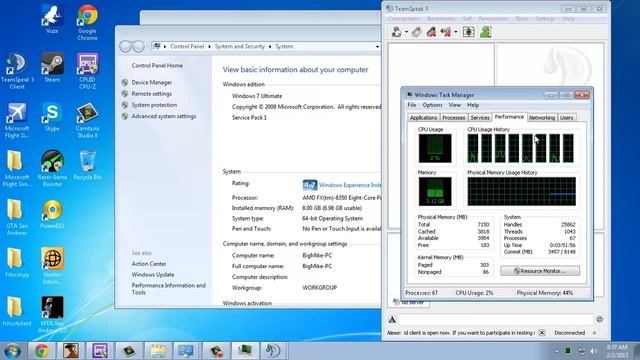The image size is (640, 360).
Task: Select Razer Game Booster desktop icon
Action: coord(52,169)
